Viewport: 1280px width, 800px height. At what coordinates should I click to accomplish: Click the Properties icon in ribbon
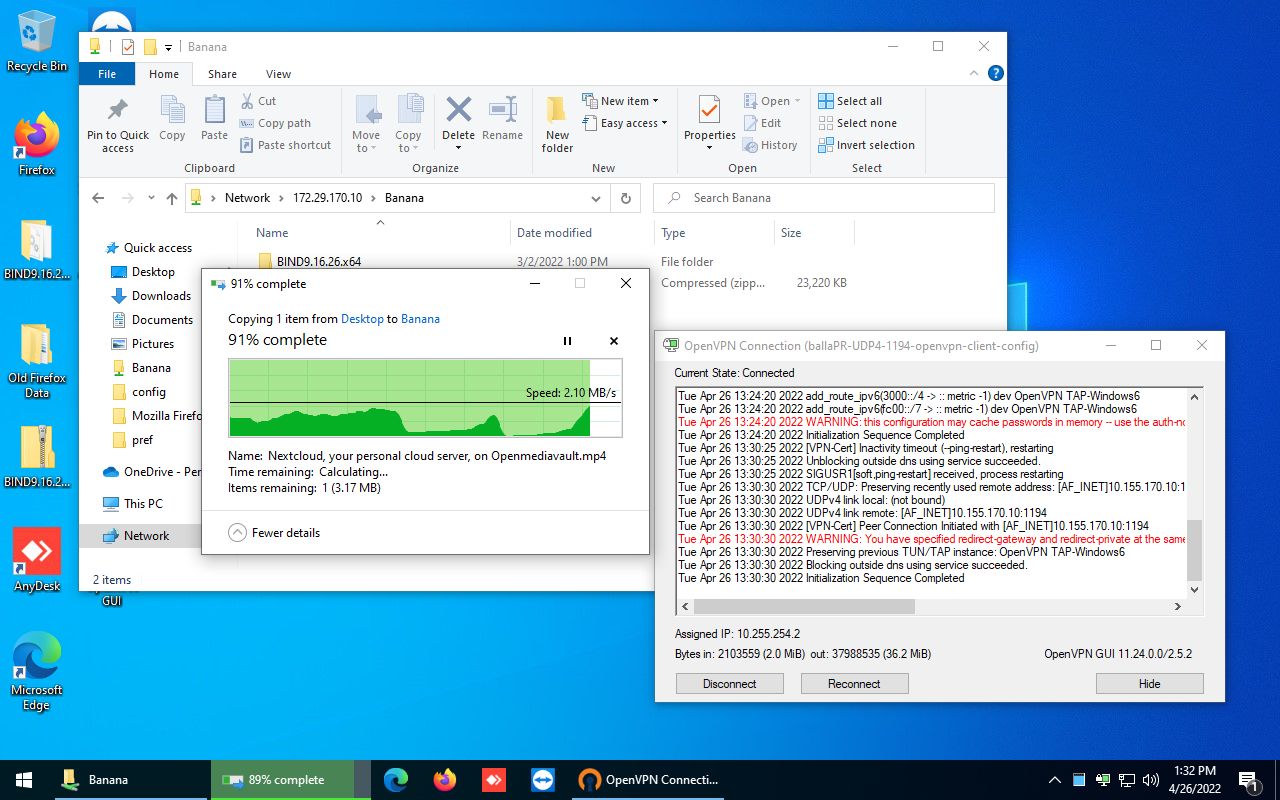[709, 111]
